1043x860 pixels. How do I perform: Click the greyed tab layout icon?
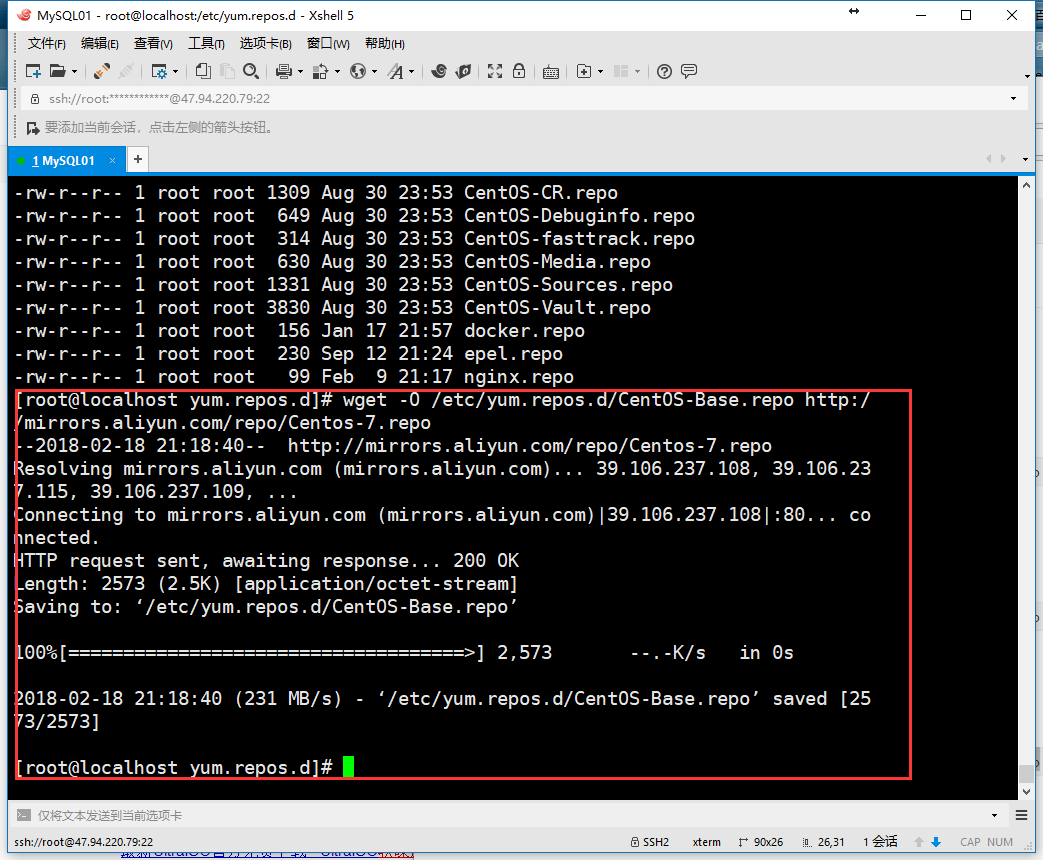pyautogui.click(x=621, y=71)
